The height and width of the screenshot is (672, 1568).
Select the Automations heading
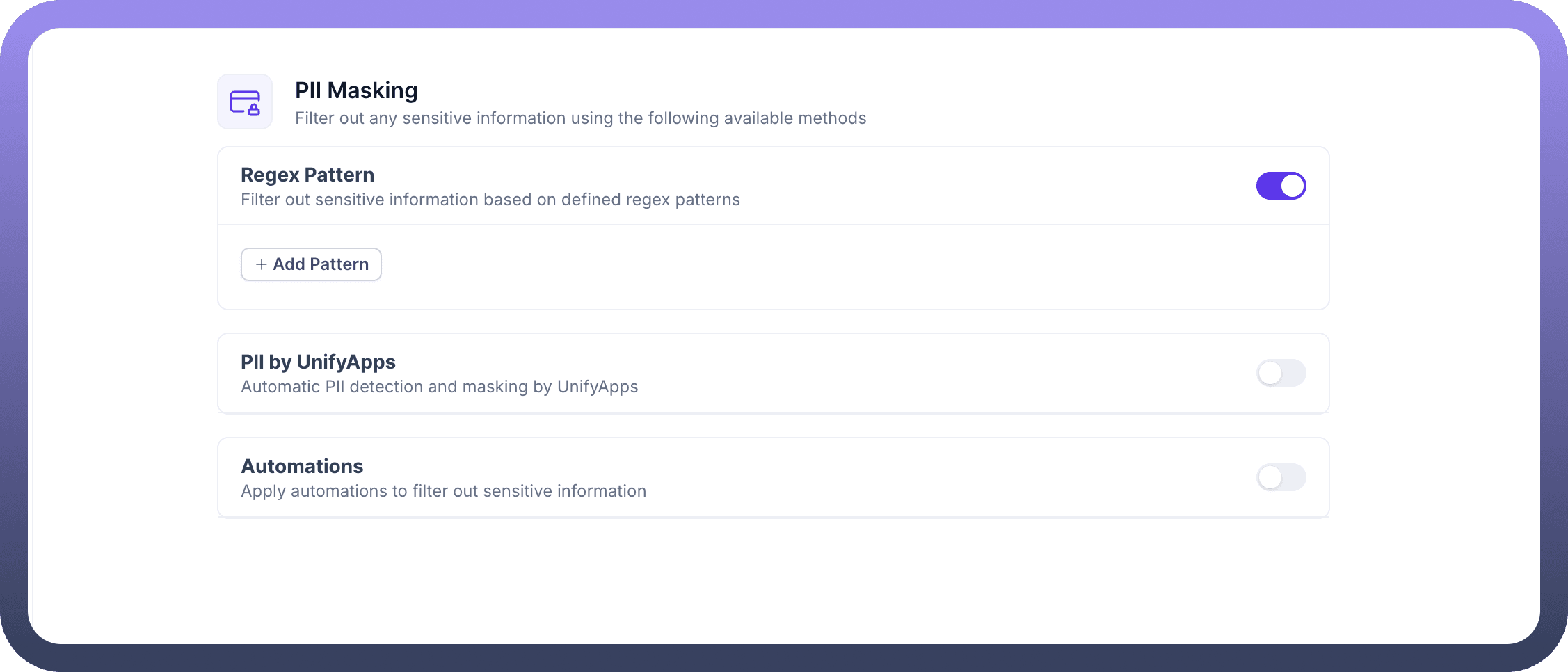[302, 466]
